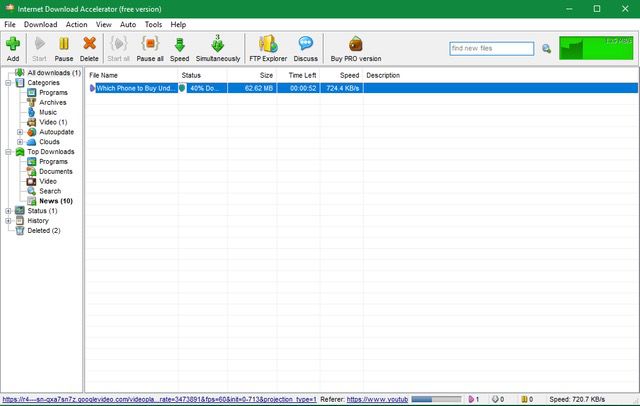The width and height of the screenshot is (640, 406).
Task: Click the Discuss chat bubble icon
Action: point(306,44)
